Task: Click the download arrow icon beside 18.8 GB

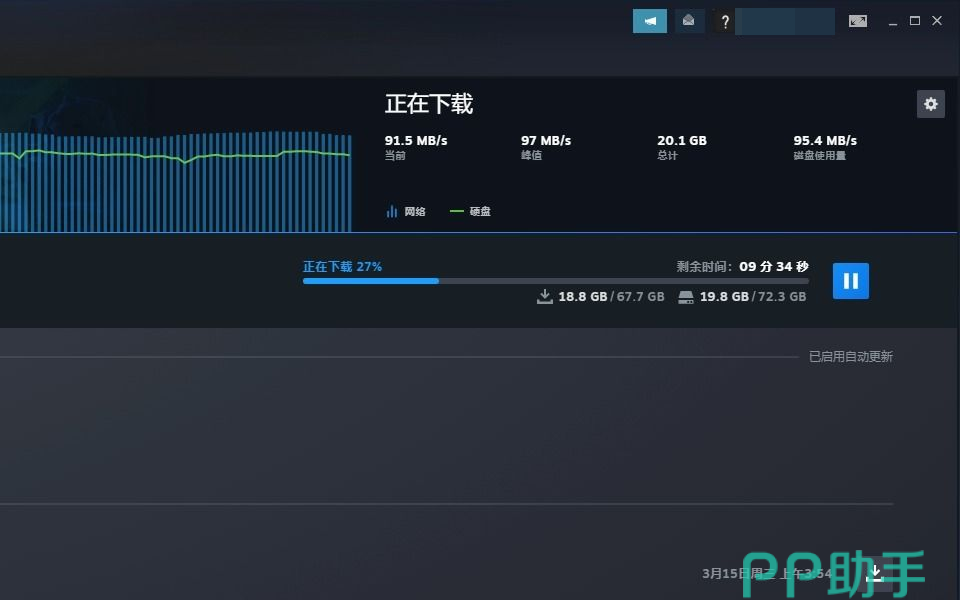Action: (x=545, y=297)
